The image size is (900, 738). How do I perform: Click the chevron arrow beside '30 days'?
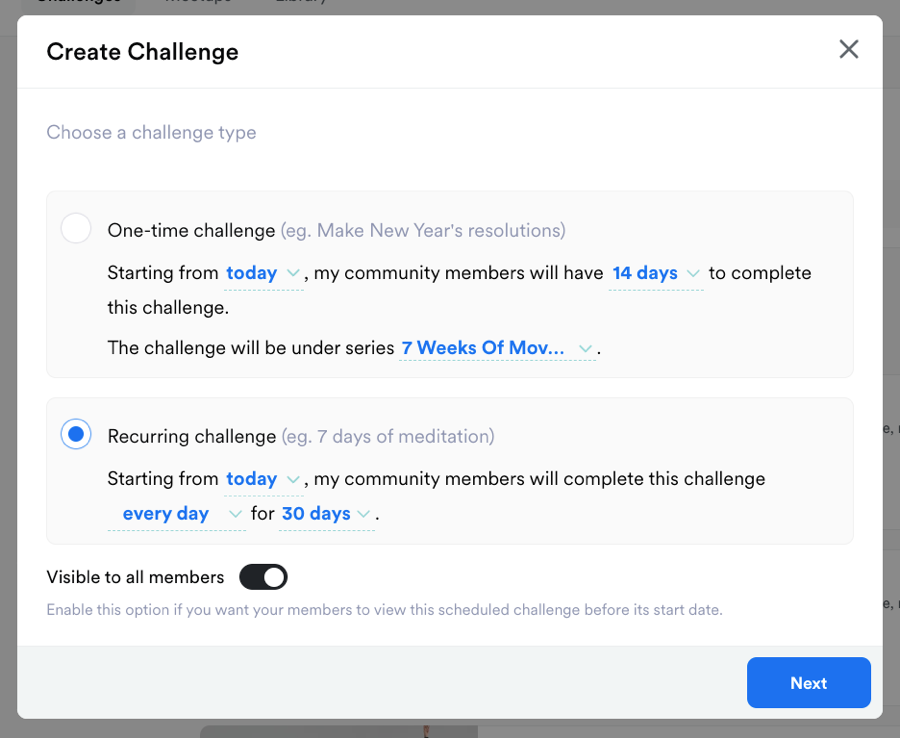364,514
